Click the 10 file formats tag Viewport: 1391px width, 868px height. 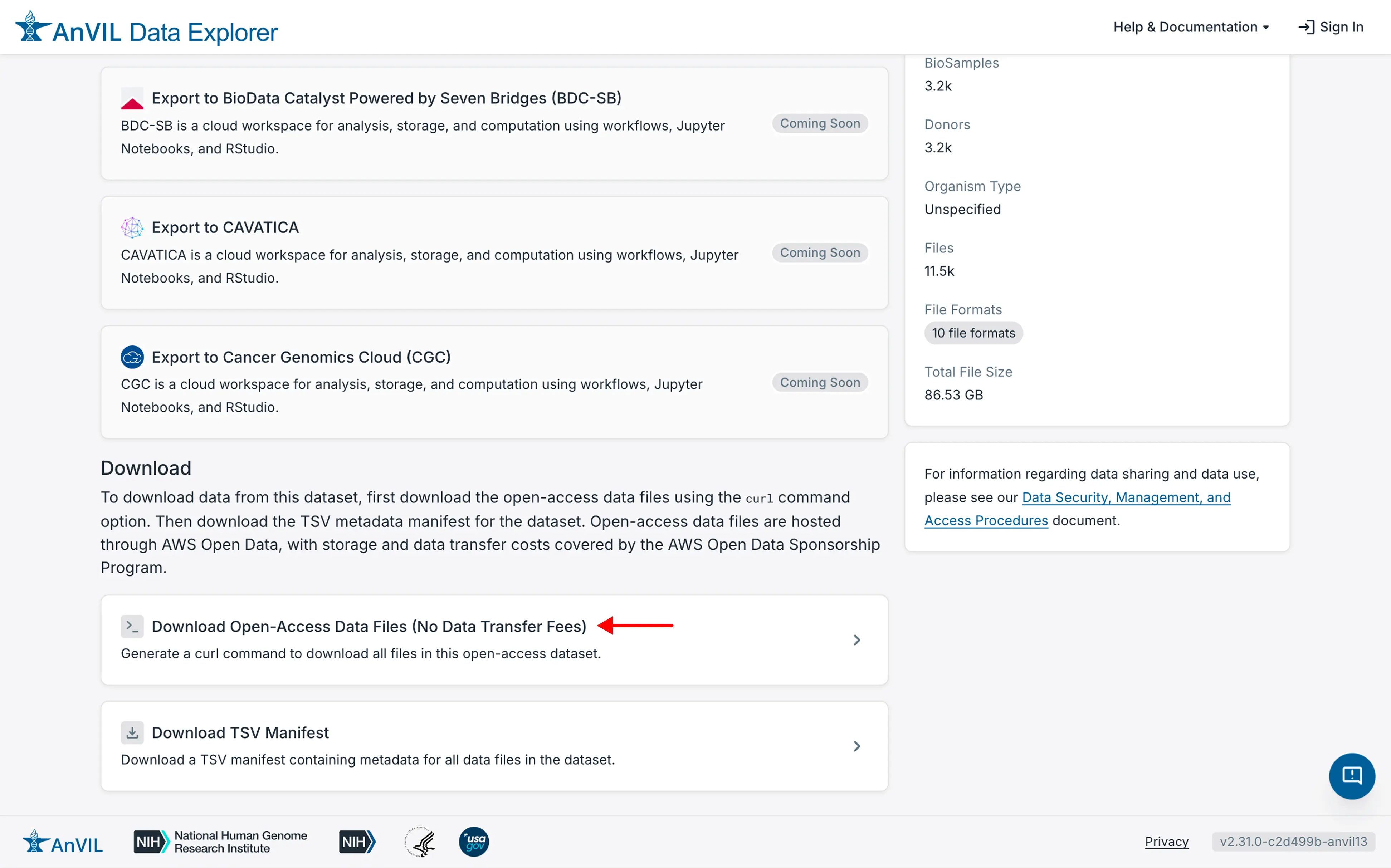tap(973, 333)
